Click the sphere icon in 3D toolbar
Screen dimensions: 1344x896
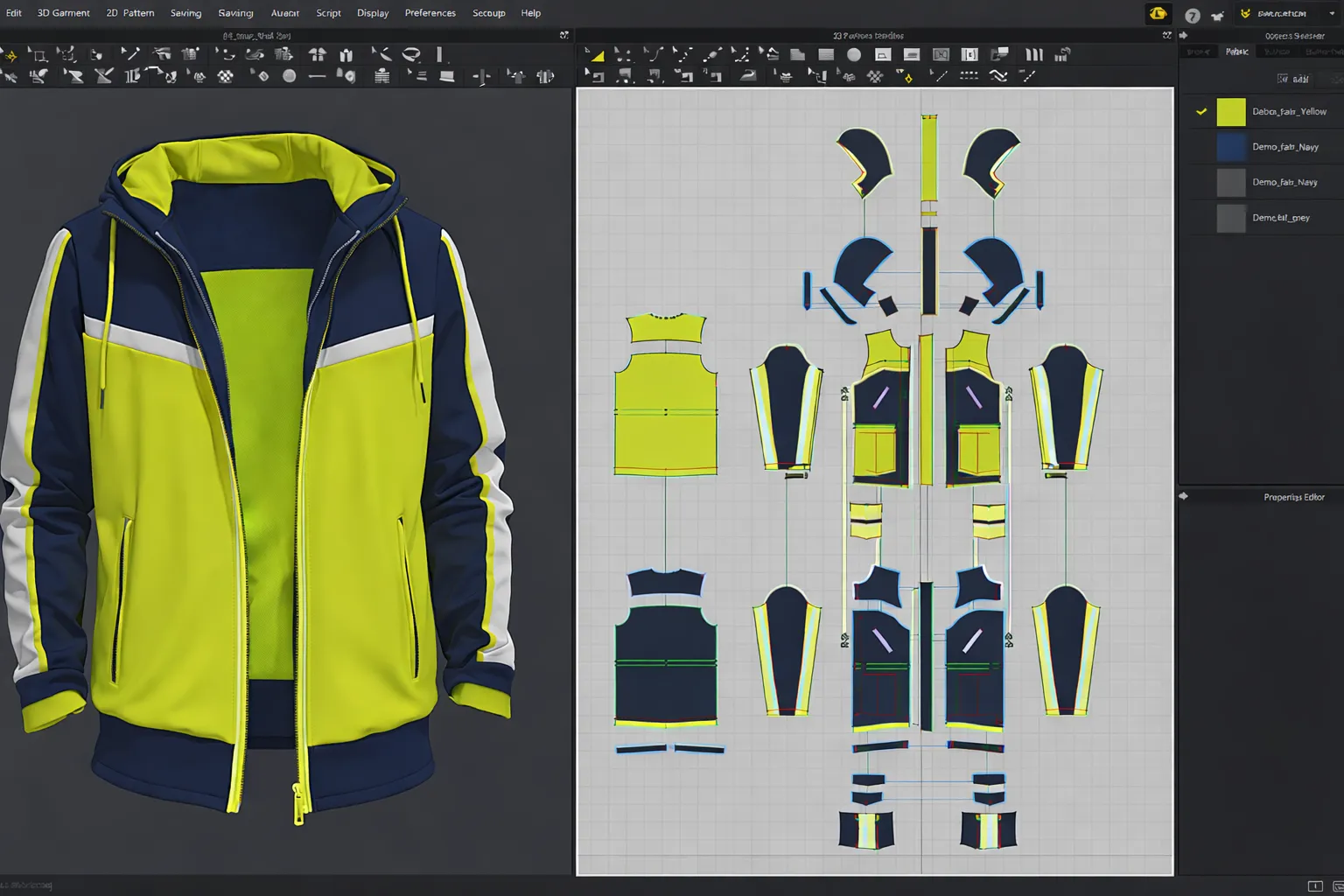point(289,77)
